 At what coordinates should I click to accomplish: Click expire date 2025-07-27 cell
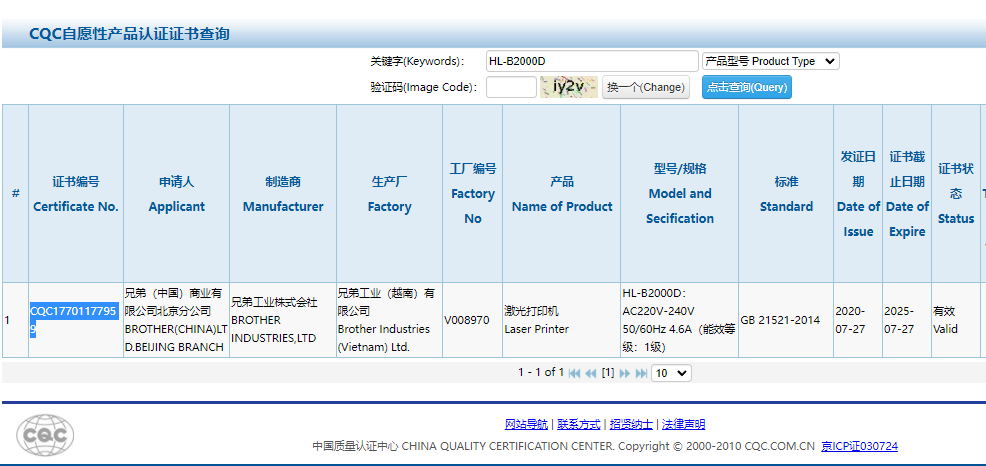click(907, 320)
